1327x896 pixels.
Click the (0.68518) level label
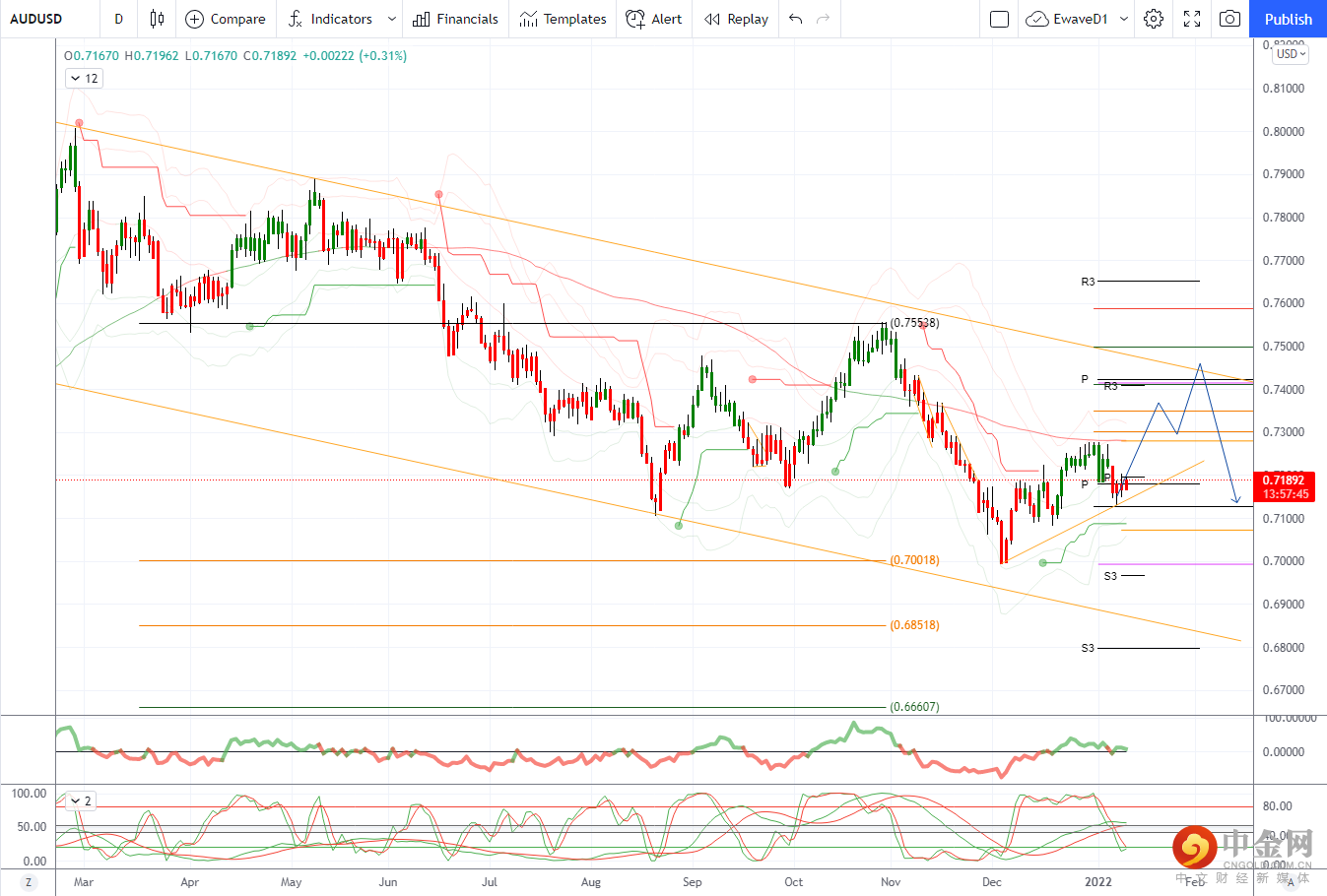(914, 625)
